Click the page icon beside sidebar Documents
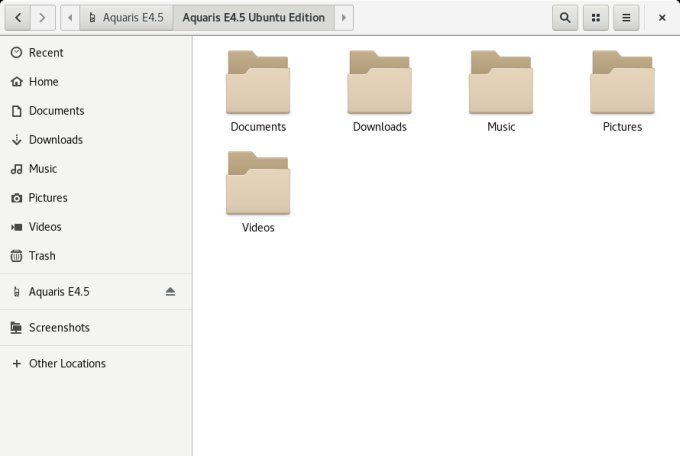The width and height of the screenshot is (680, 456). pyautogui.click(x=16, y=111)
